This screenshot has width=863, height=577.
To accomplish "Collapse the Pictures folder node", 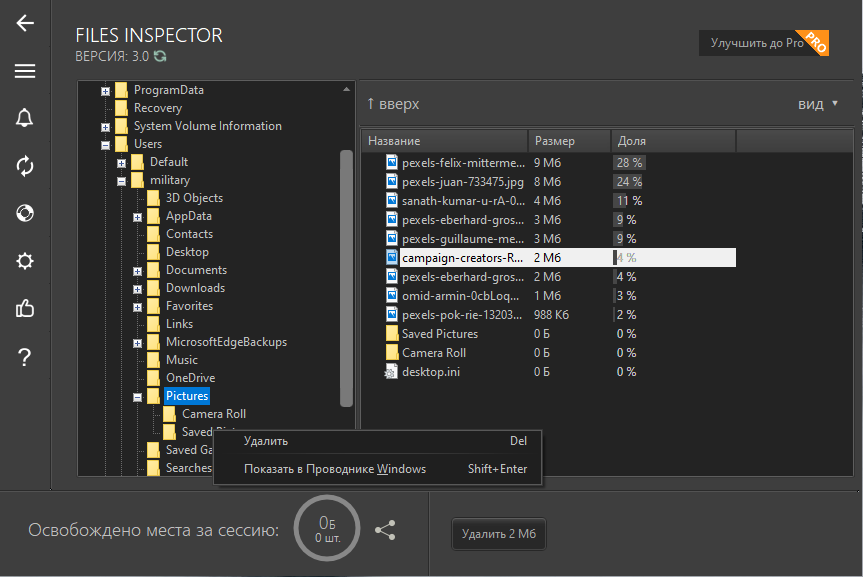I will click(138, 398).
